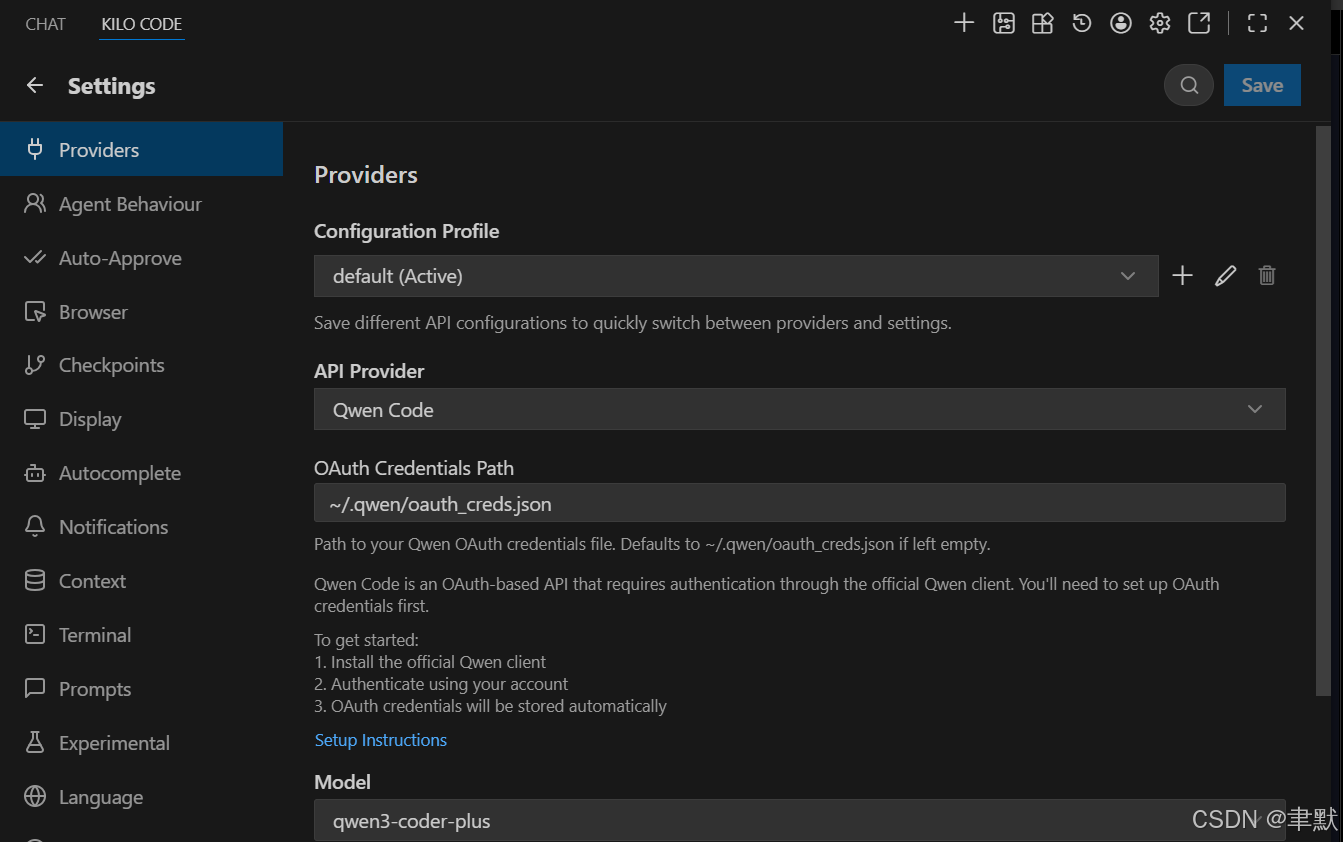
Task: Close the Kilo Code panel with X
Action: [x=1297, y=23]
